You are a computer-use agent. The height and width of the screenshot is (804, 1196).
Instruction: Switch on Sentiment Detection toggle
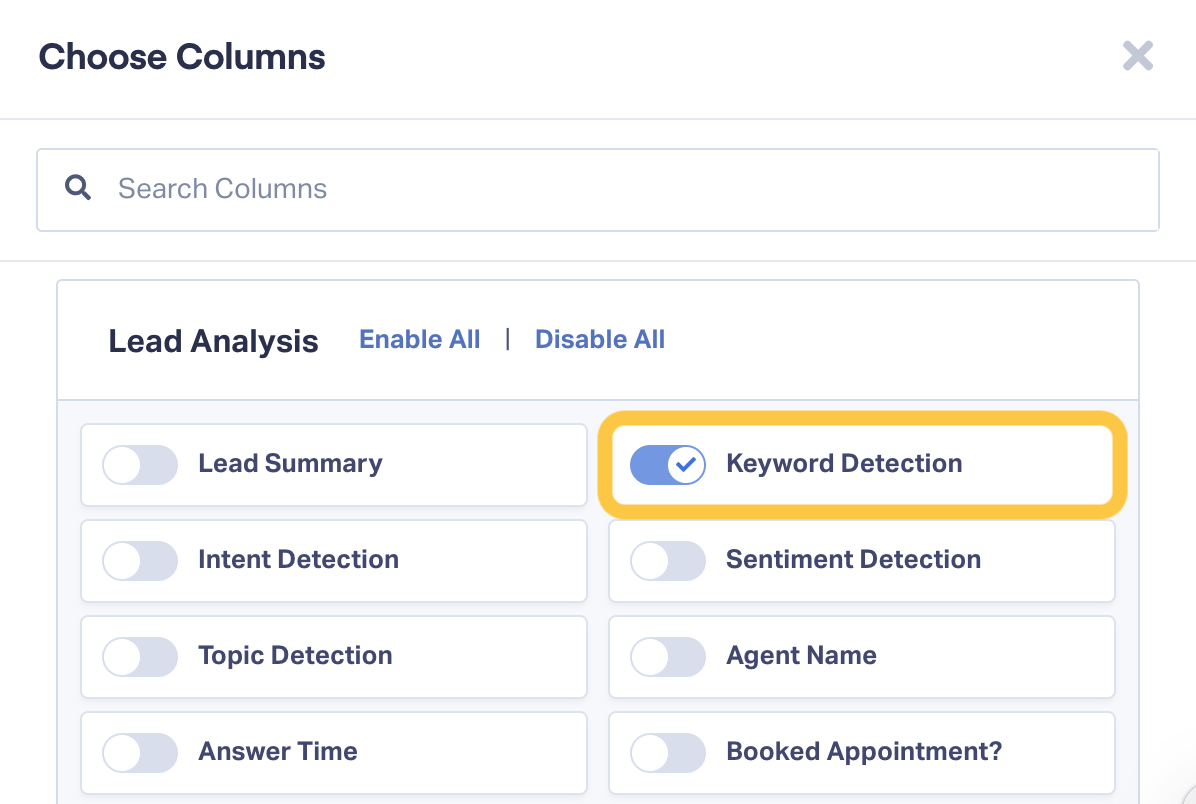click(x=667, y=561)
